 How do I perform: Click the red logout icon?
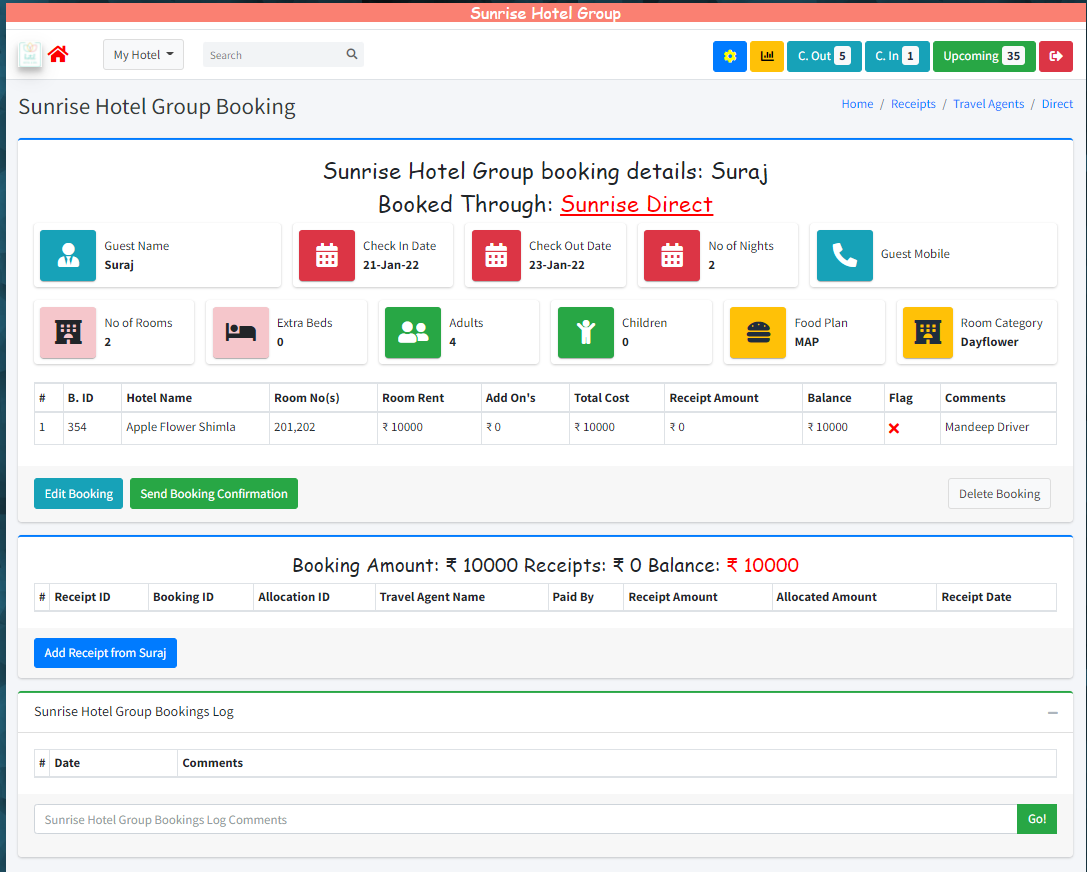[1056, 56]
